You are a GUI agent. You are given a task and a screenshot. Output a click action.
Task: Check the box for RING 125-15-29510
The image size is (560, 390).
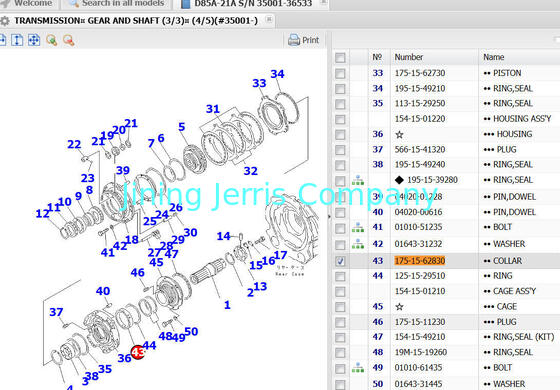coord(340,276)
